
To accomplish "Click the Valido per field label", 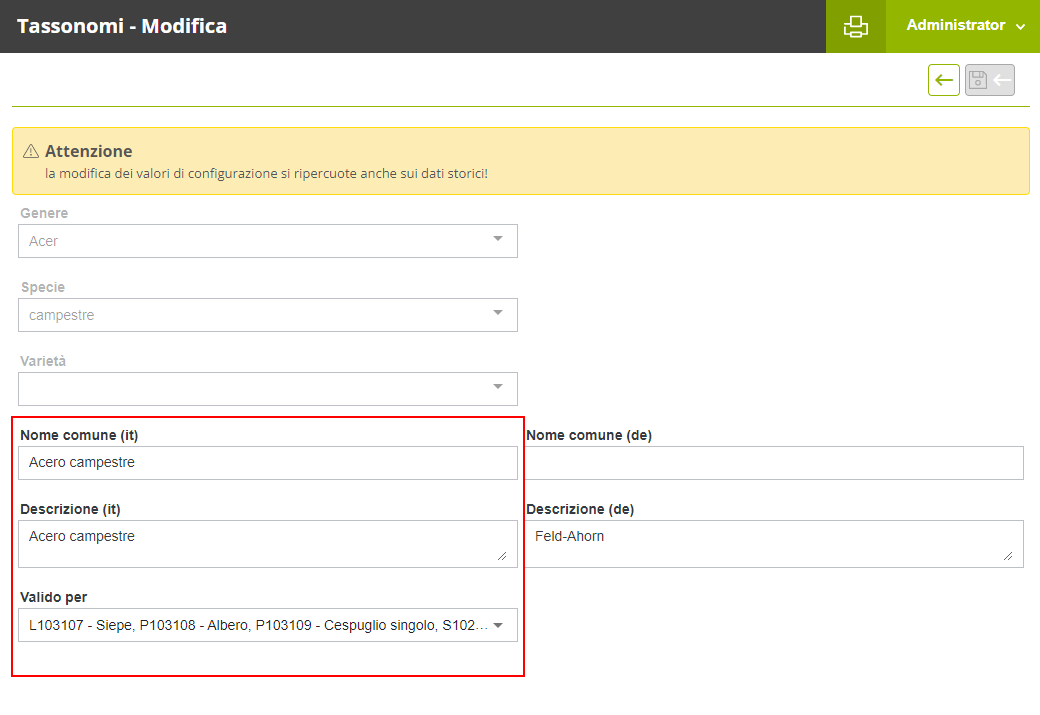I will pyautogui.click(x=54, y=597).
